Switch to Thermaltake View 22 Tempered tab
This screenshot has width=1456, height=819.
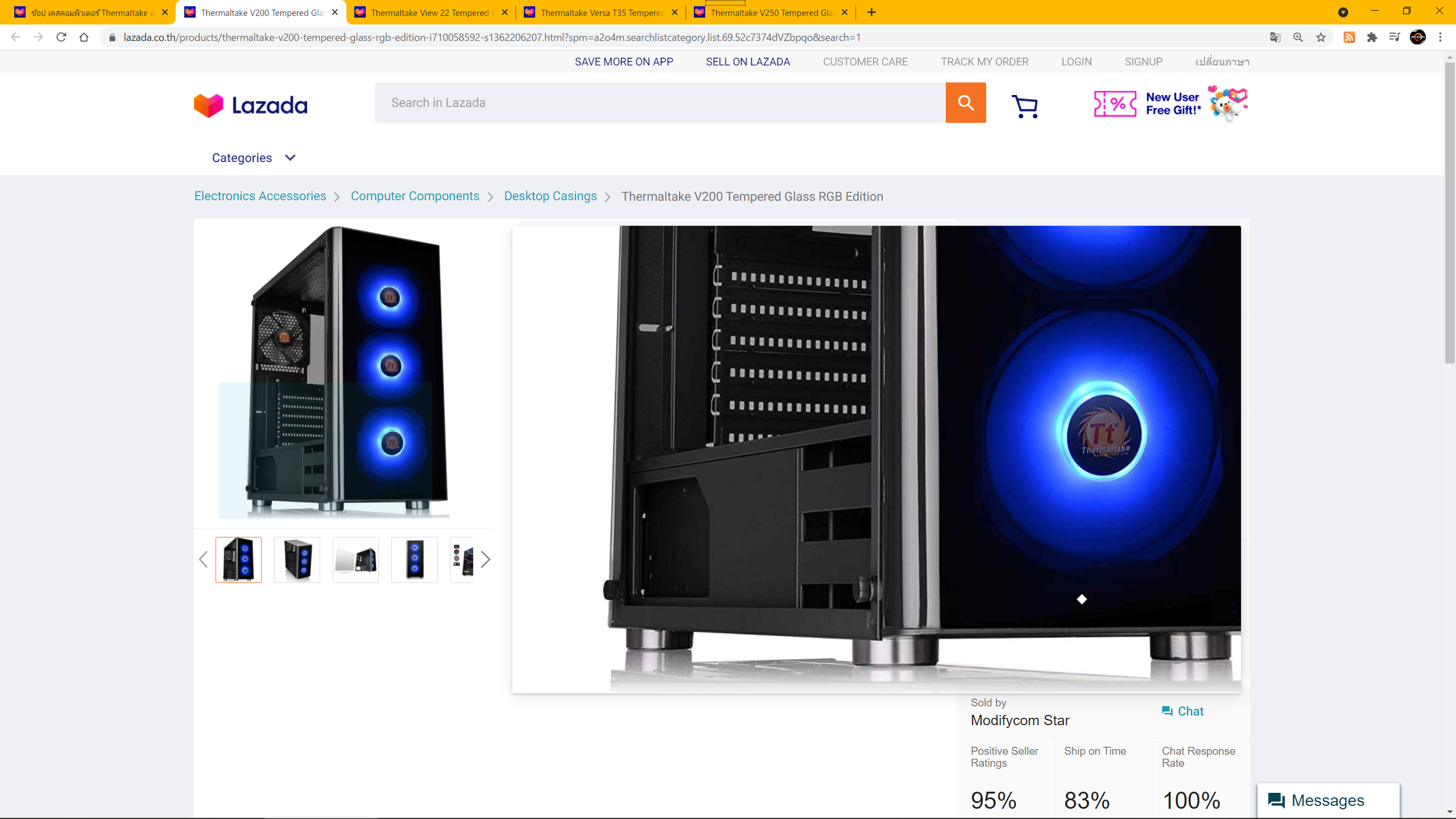[x=431, y=13]
